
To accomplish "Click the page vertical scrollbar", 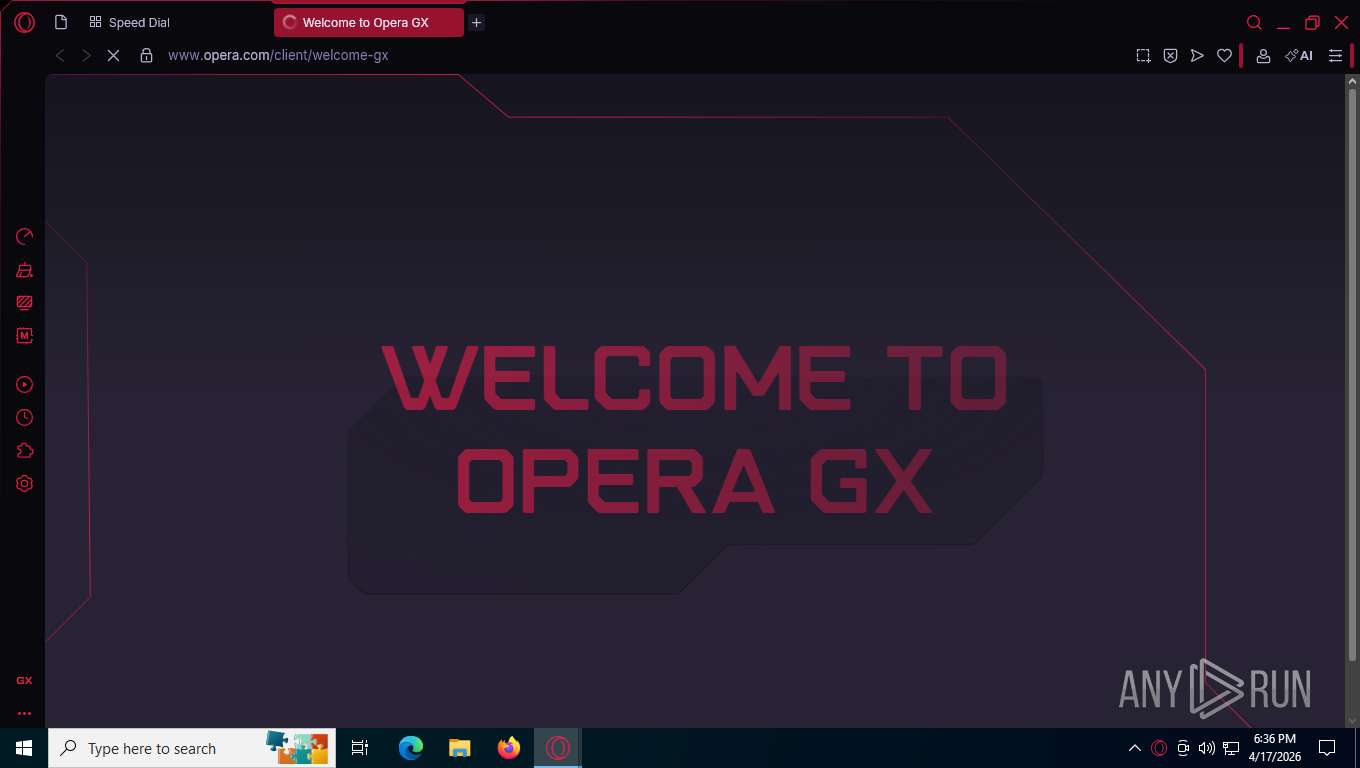I will 1352,375.
